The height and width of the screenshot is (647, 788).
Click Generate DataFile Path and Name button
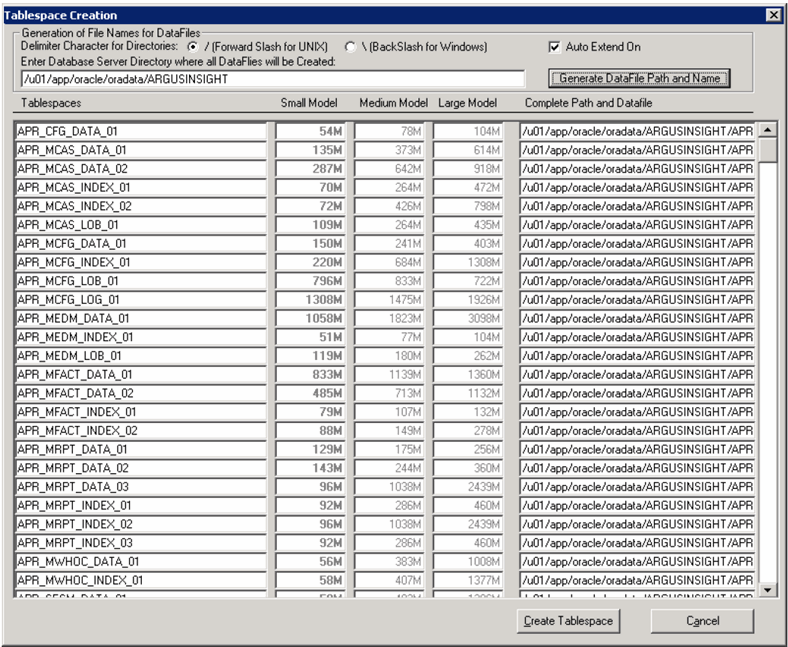click(639, 78)
